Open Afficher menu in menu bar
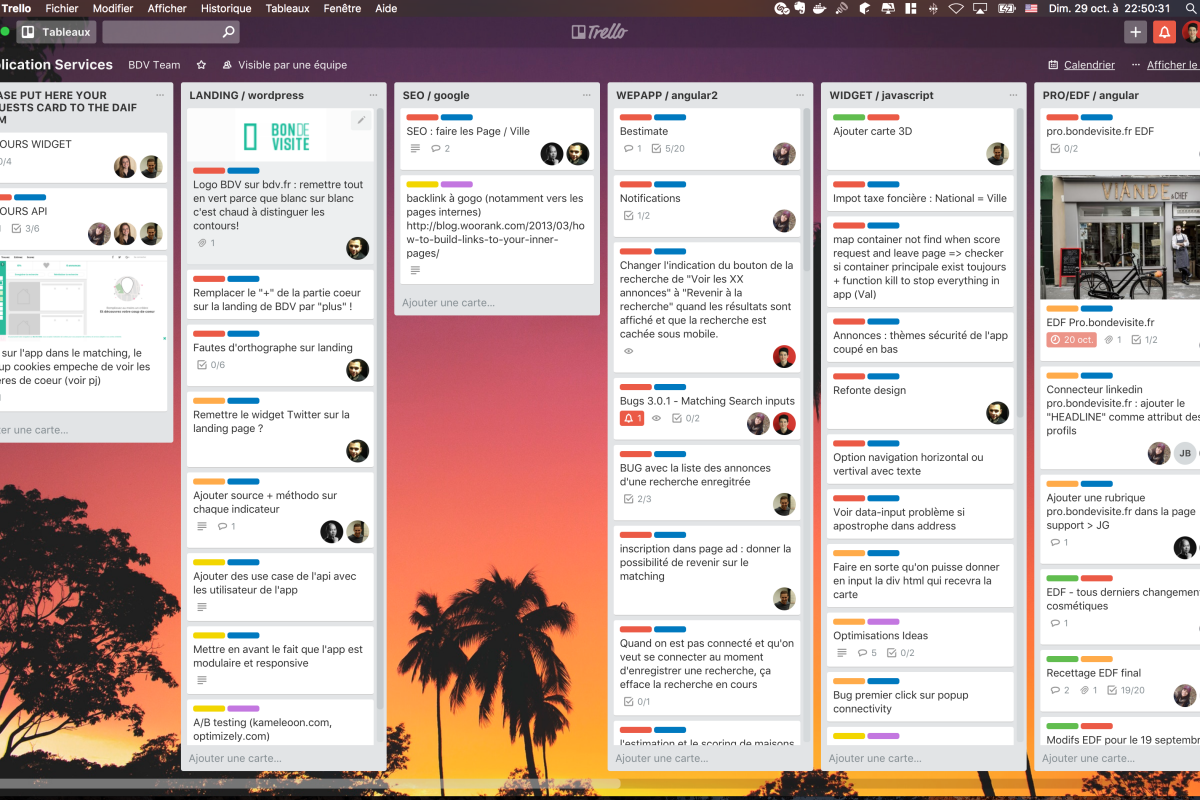This screenshot has height=800, width=1200. (x=167, y=8)
